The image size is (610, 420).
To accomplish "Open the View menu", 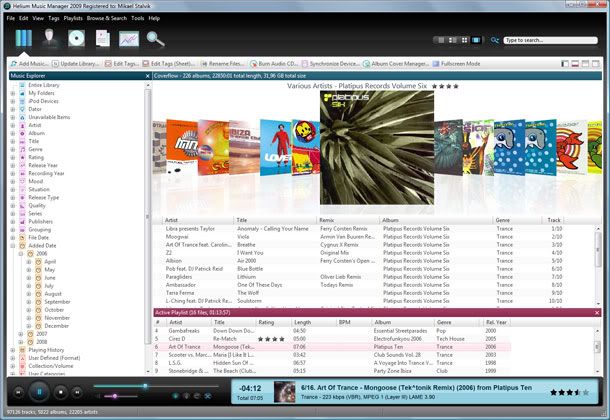I will pyautogui.click(x=38, y=18).
